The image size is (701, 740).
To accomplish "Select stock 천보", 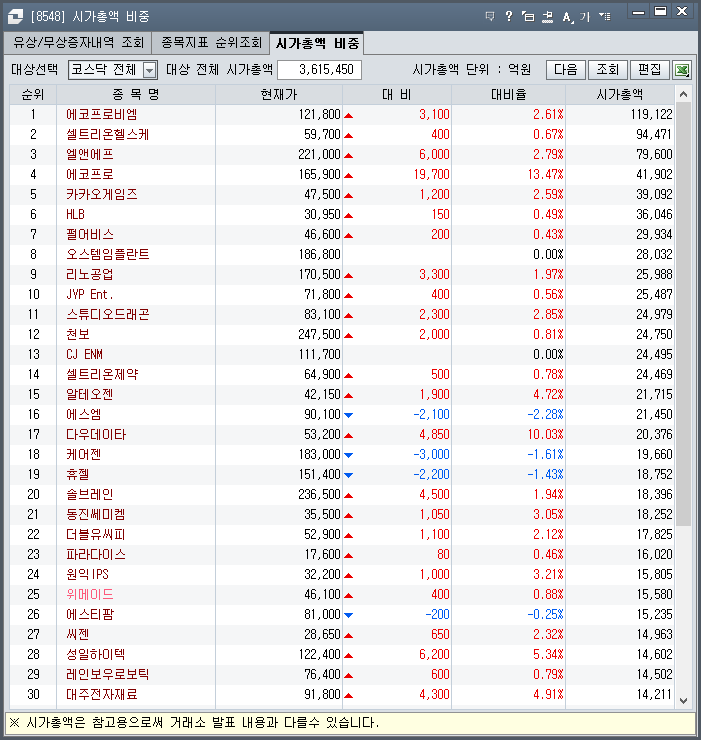I will click(78, 335).
